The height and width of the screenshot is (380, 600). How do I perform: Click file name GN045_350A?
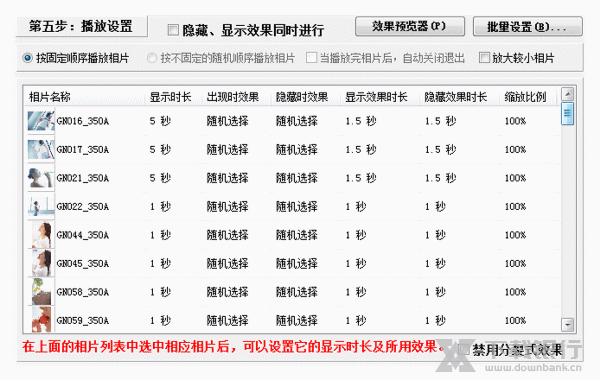coord(83,264)
